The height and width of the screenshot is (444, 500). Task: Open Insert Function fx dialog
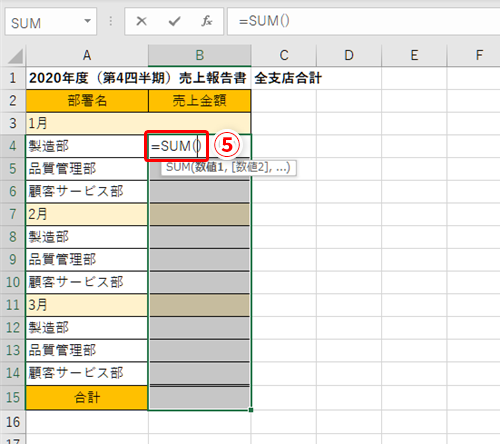[x=207, y=21]
